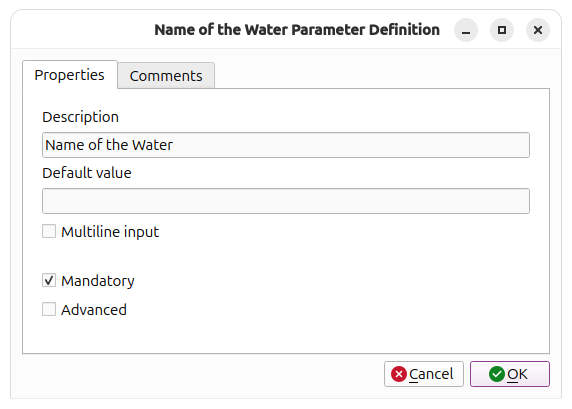The image size is (572, 409).
Task: Focus the Description text field
Action: [x=286, y=145]
